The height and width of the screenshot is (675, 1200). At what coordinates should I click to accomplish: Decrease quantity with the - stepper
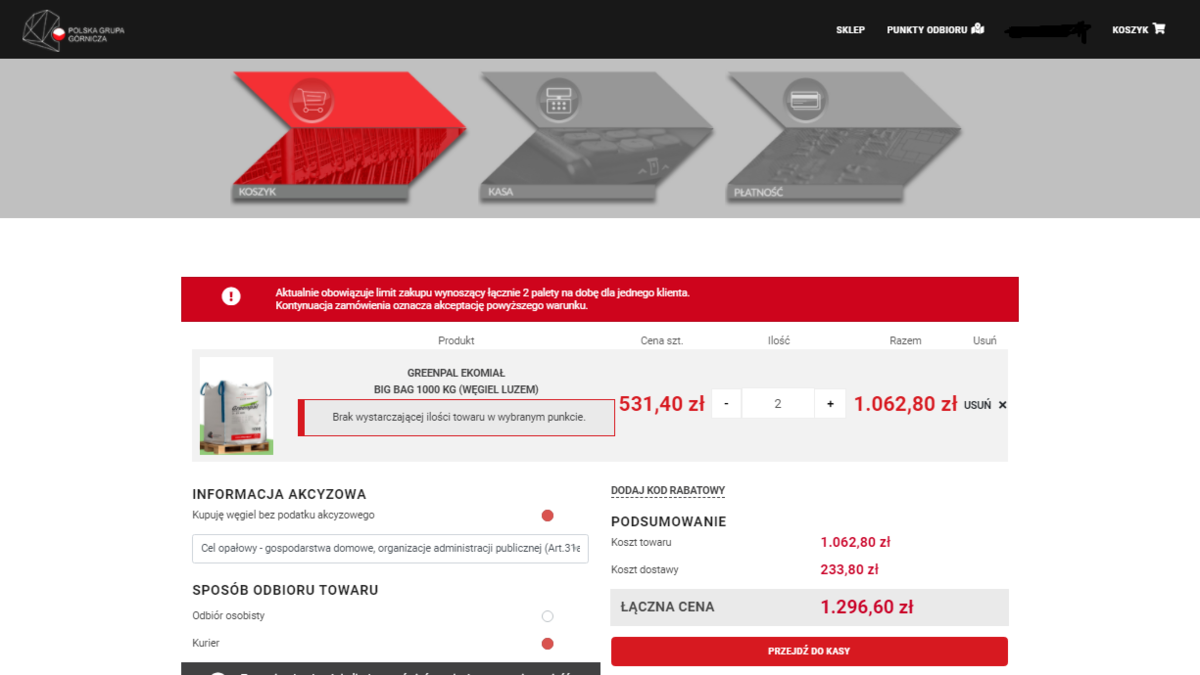(726, 403)
